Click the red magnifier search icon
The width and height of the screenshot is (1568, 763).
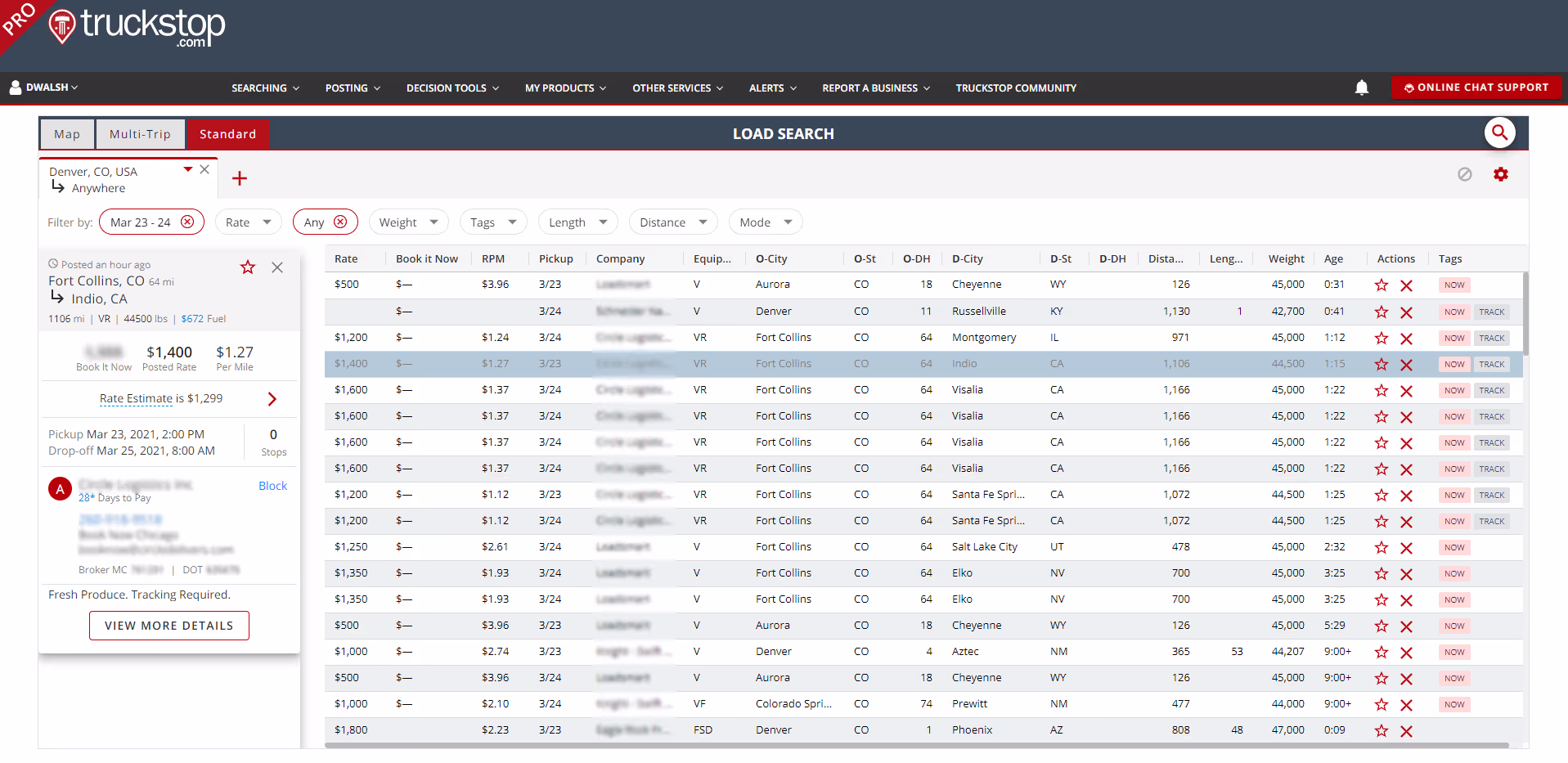coord(1499,132)
